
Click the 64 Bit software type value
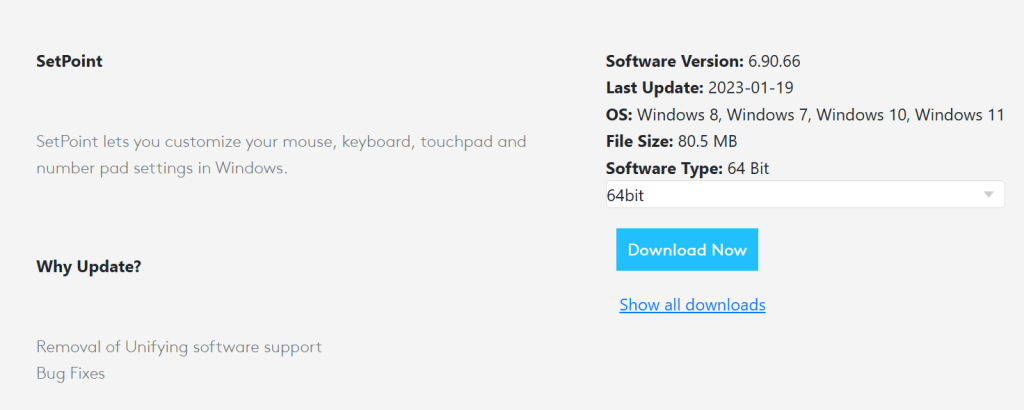click(x=748, y=169)
